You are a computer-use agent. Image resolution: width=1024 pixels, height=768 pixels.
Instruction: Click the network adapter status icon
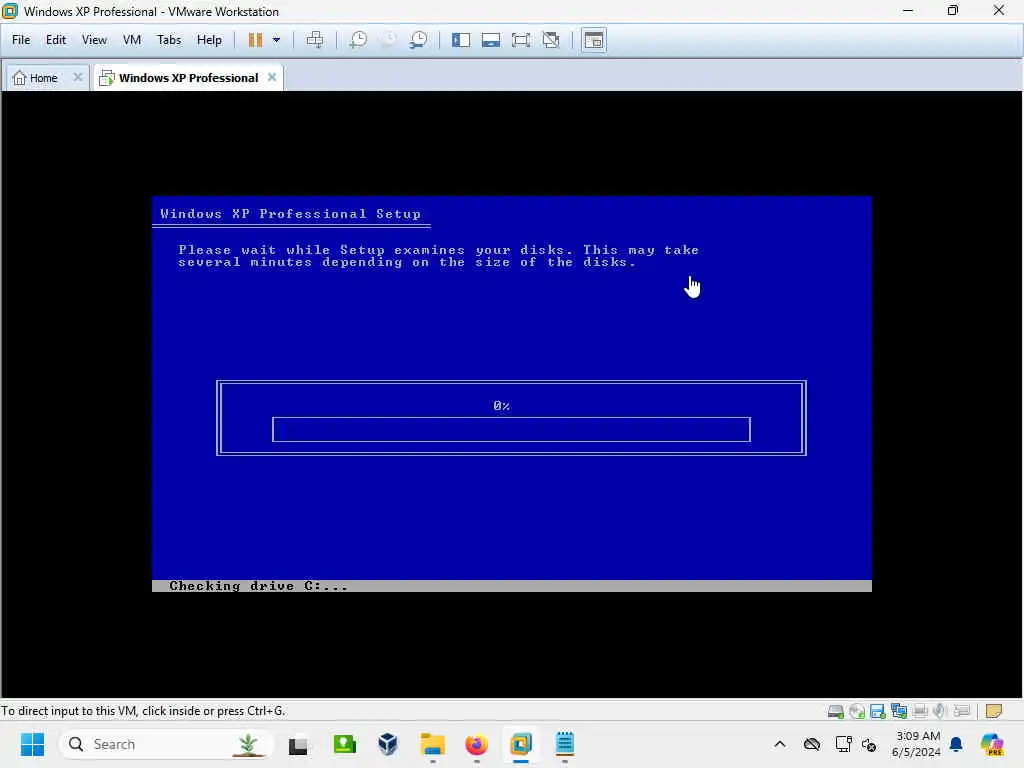[x=899, y=711]
